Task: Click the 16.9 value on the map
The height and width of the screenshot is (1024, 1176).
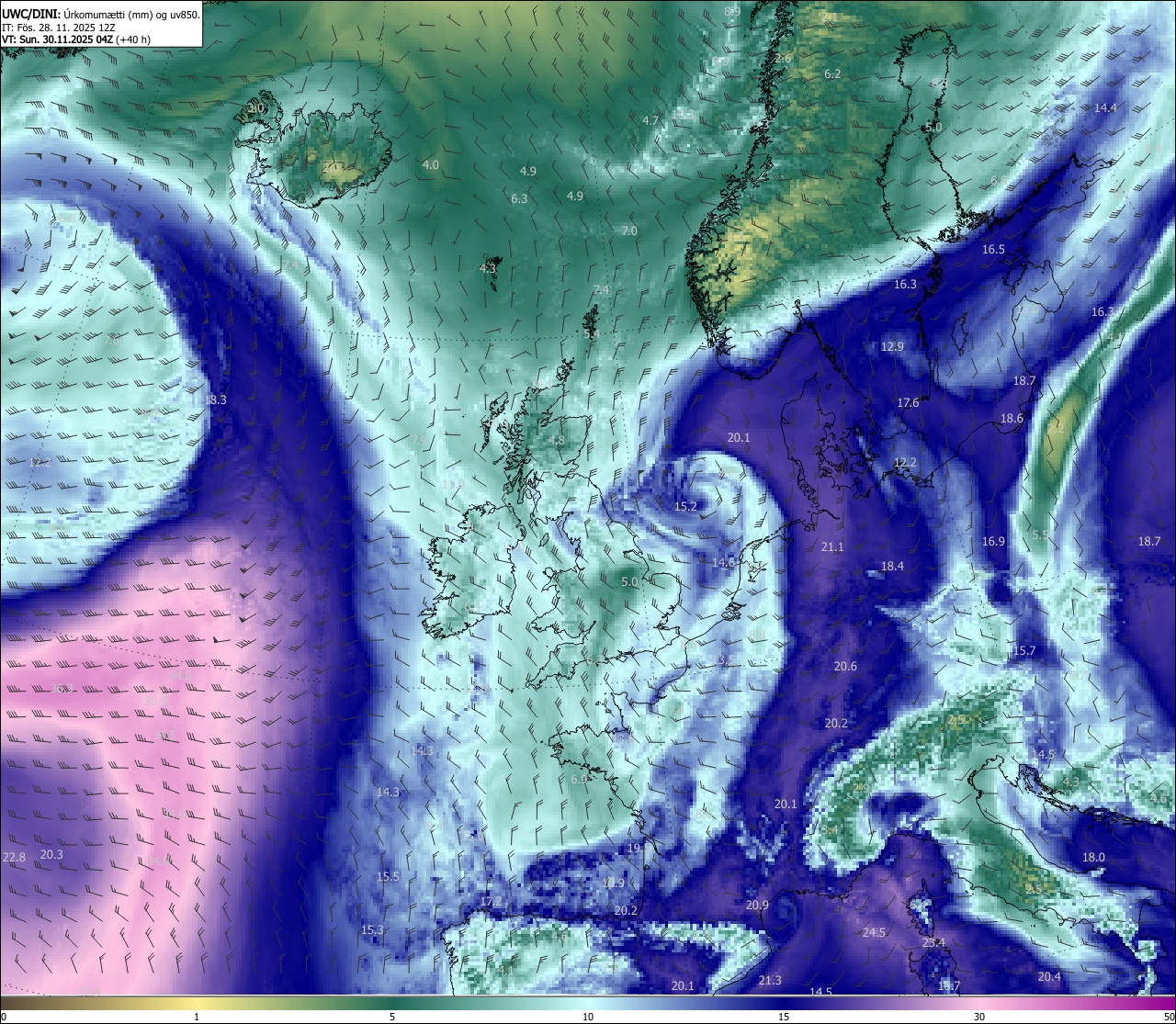Action: (993, 541)
